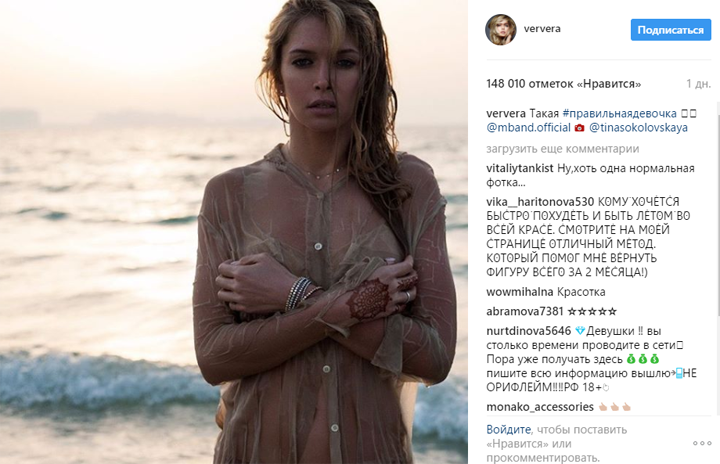Image resolution: width=720 pixels, height=464 pixels.
Task: Open wowmihalna commenter profile
Action: pos(520,292)
